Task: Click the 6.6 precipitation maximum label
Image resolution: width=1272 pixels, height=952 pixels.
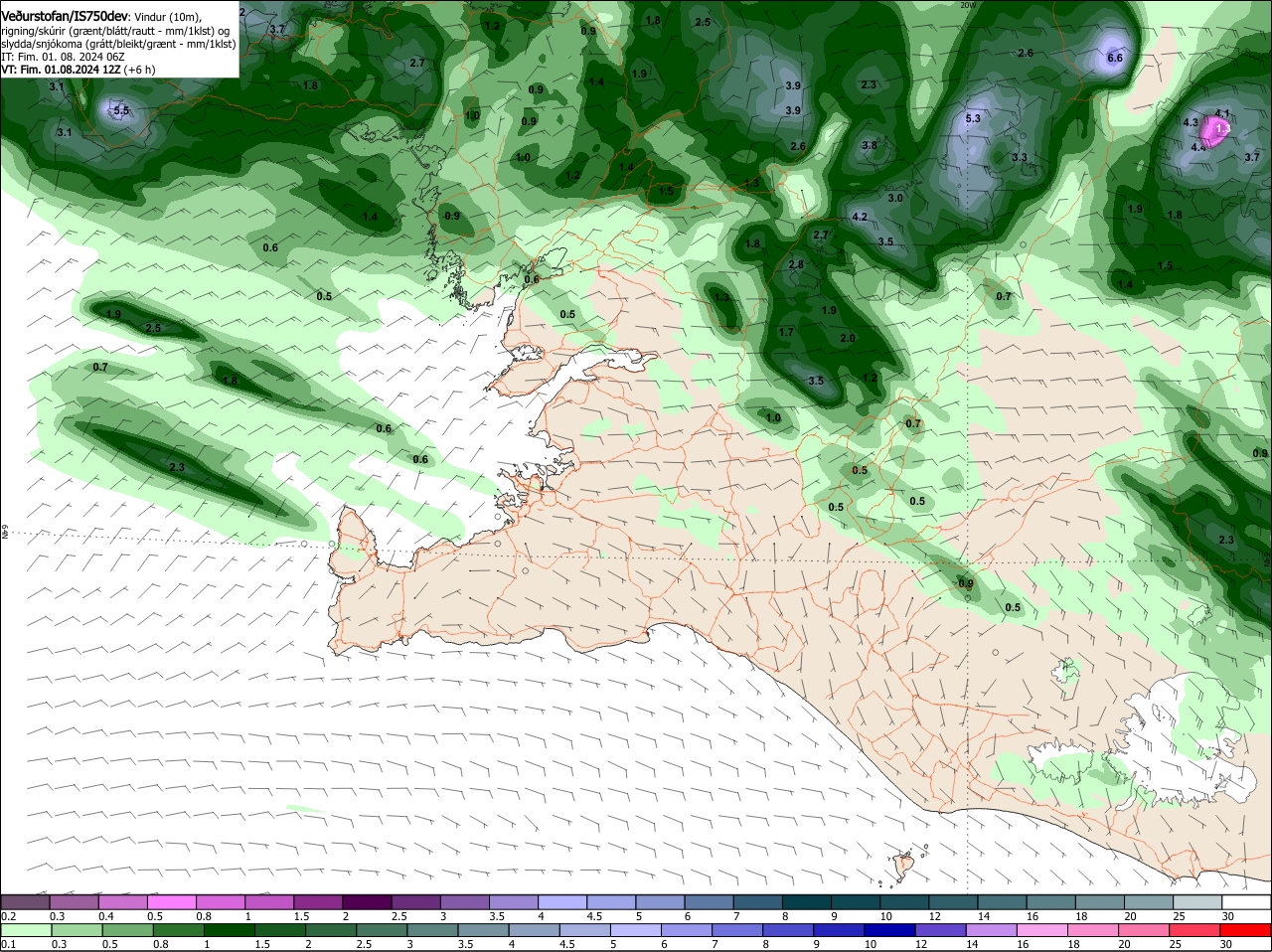Action: tap(1115, 58)
